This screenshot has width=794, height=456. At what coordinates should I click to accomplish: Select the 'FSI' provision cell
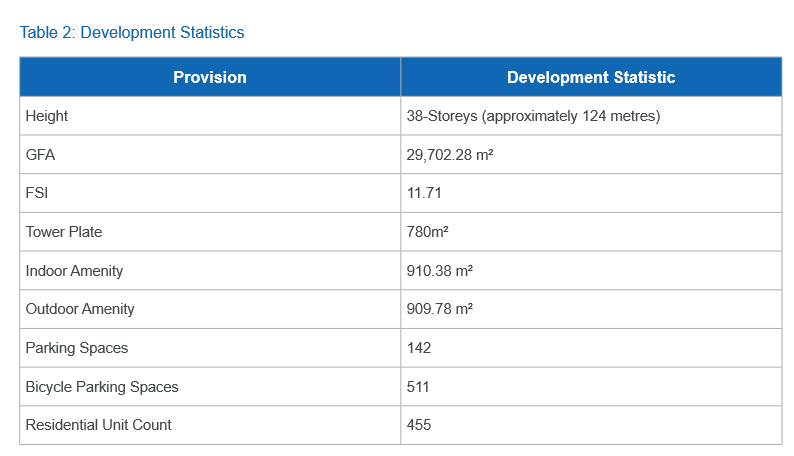(x=37, y=193)
